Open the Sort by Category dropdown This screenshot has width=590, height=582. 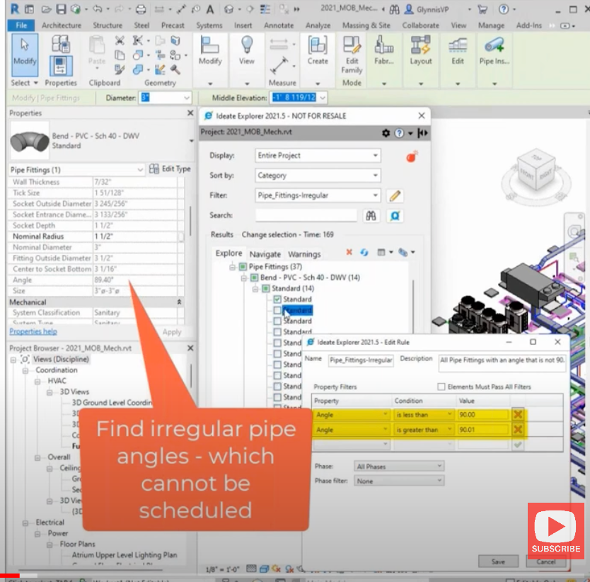point(318,176)
